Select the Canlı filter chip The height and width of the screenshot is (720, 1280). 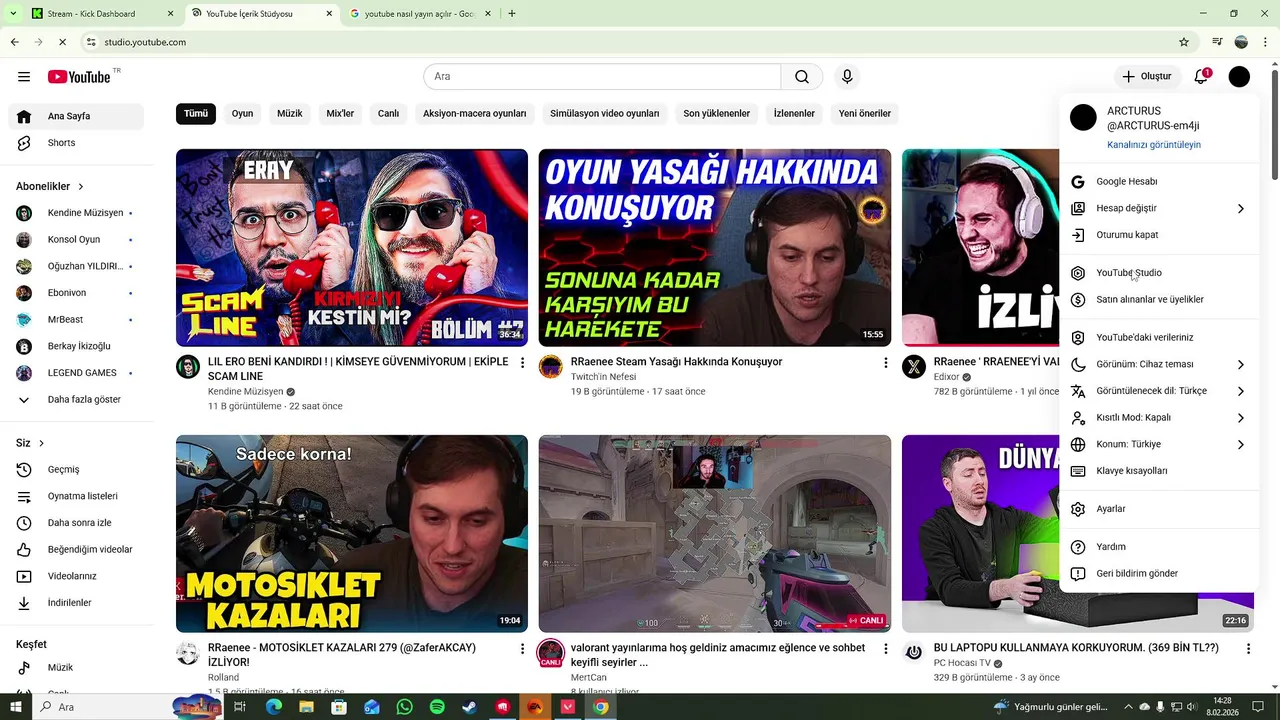(388, 114)
